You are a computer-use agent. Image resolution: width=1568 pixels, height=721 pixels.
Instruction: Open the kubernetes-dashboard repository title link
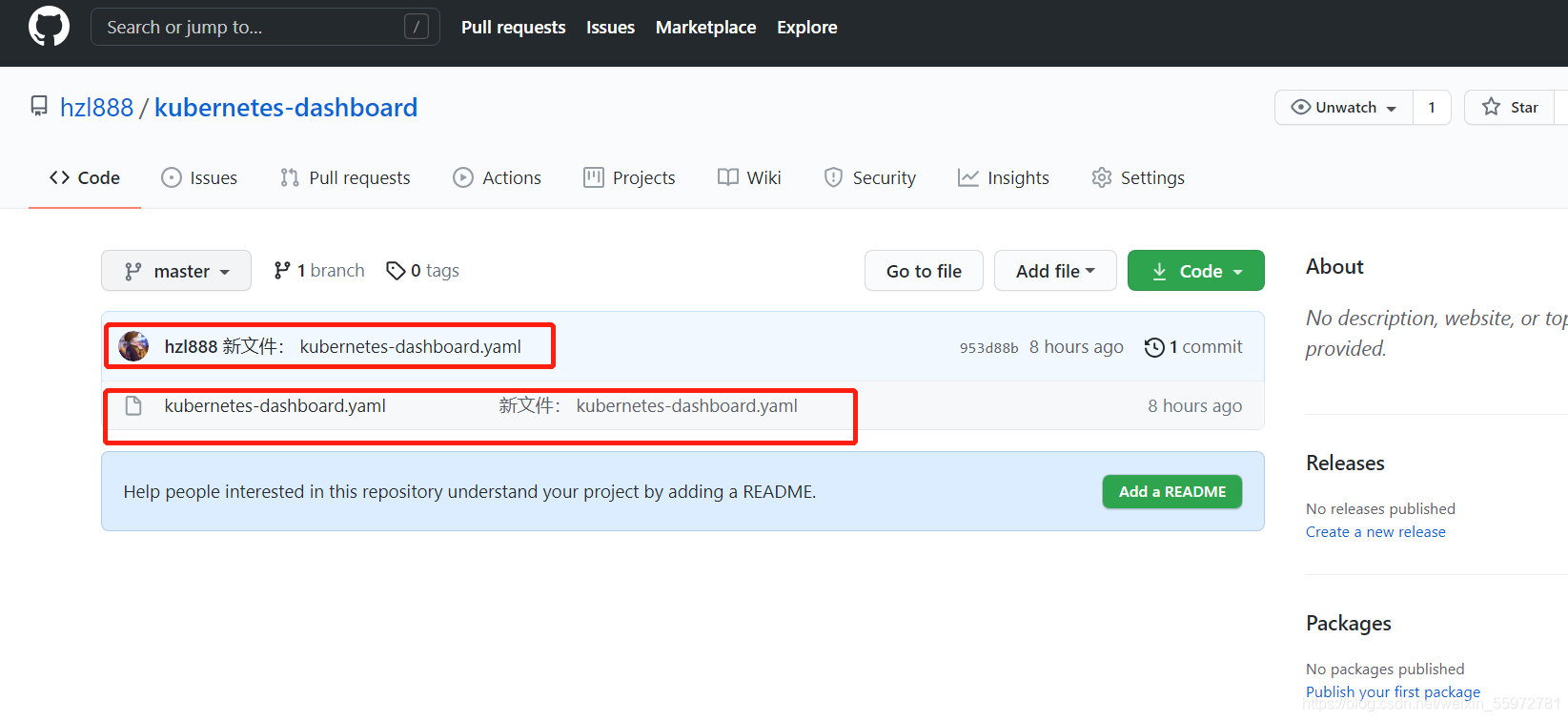tap(286, 108)
